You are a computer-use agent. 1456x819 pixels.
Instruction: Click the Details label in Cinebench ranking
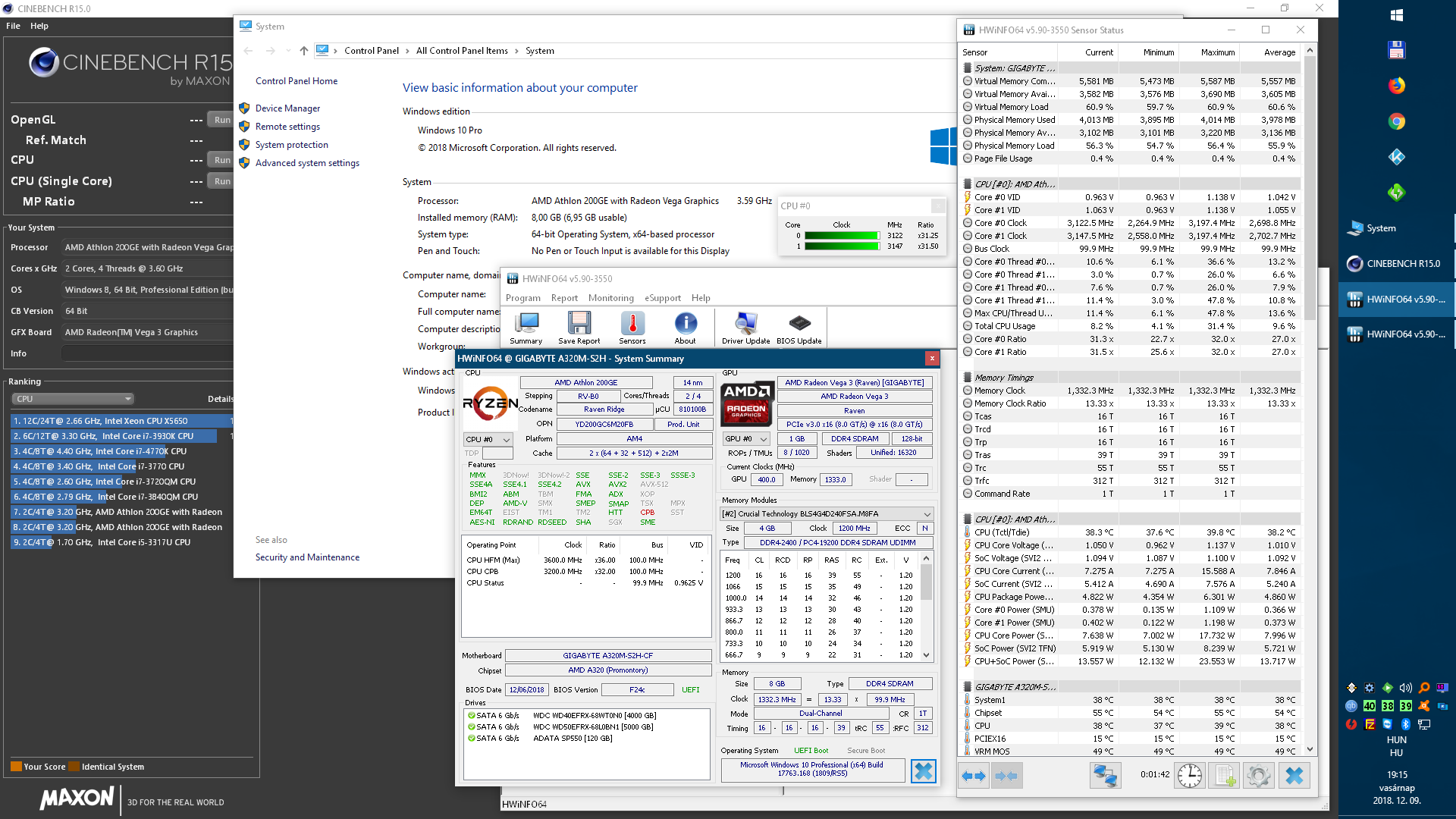220,399
